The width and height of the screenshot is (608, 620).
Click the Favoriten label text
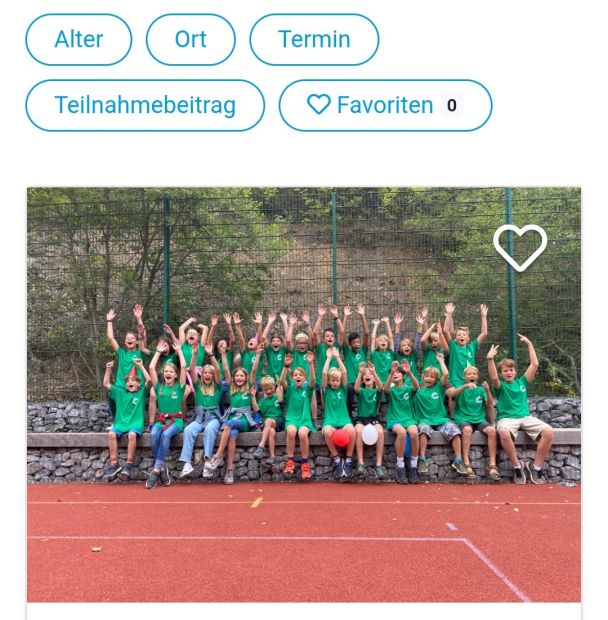click(385, 105)
